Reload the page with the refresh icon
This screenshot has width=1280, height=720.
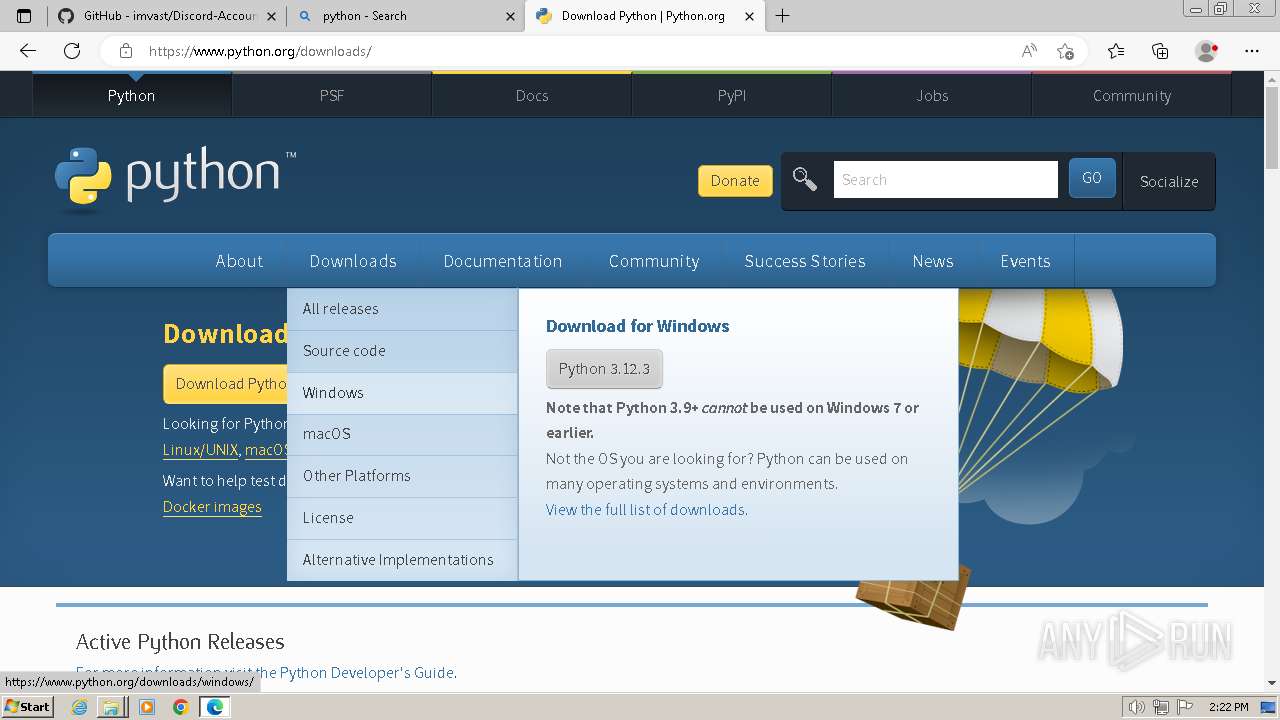point(72,51)
